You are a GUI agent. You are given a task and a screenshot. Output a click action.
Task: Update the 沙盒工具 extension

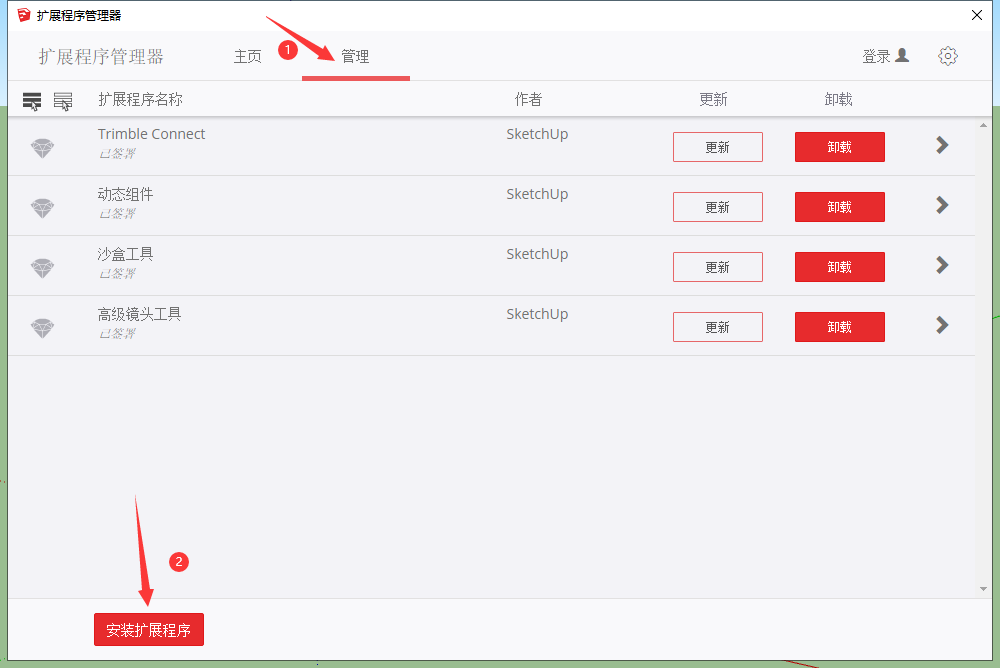pyautogui.click(x=717, y=267)
